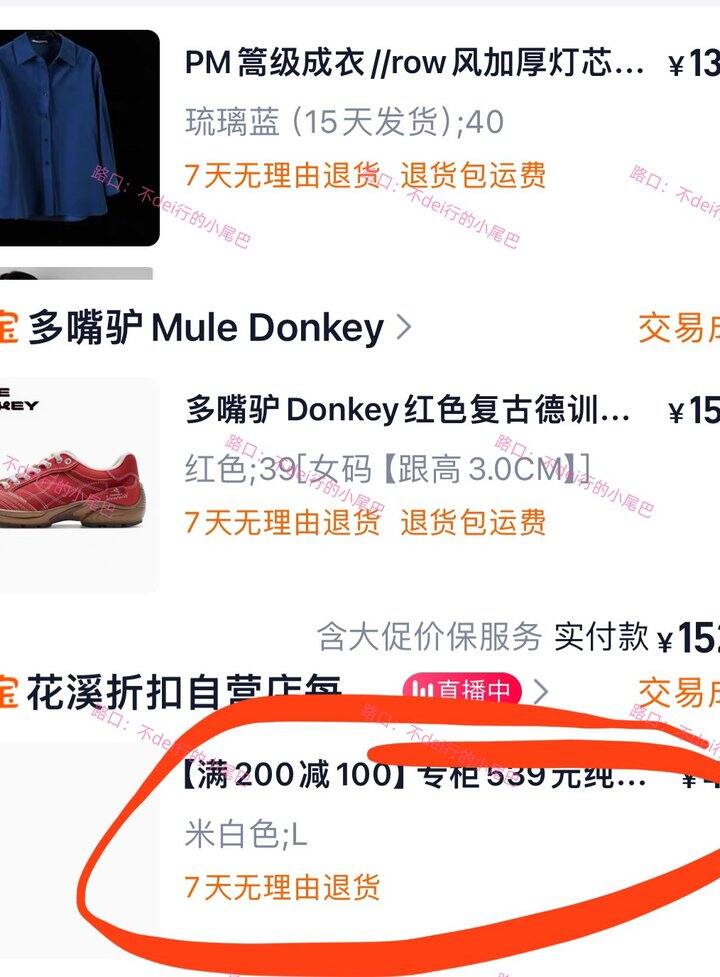Select the 琉璃蓝 (15天发货);40 spec text
Screen dimensions: 720x977
tap(344, 121)
